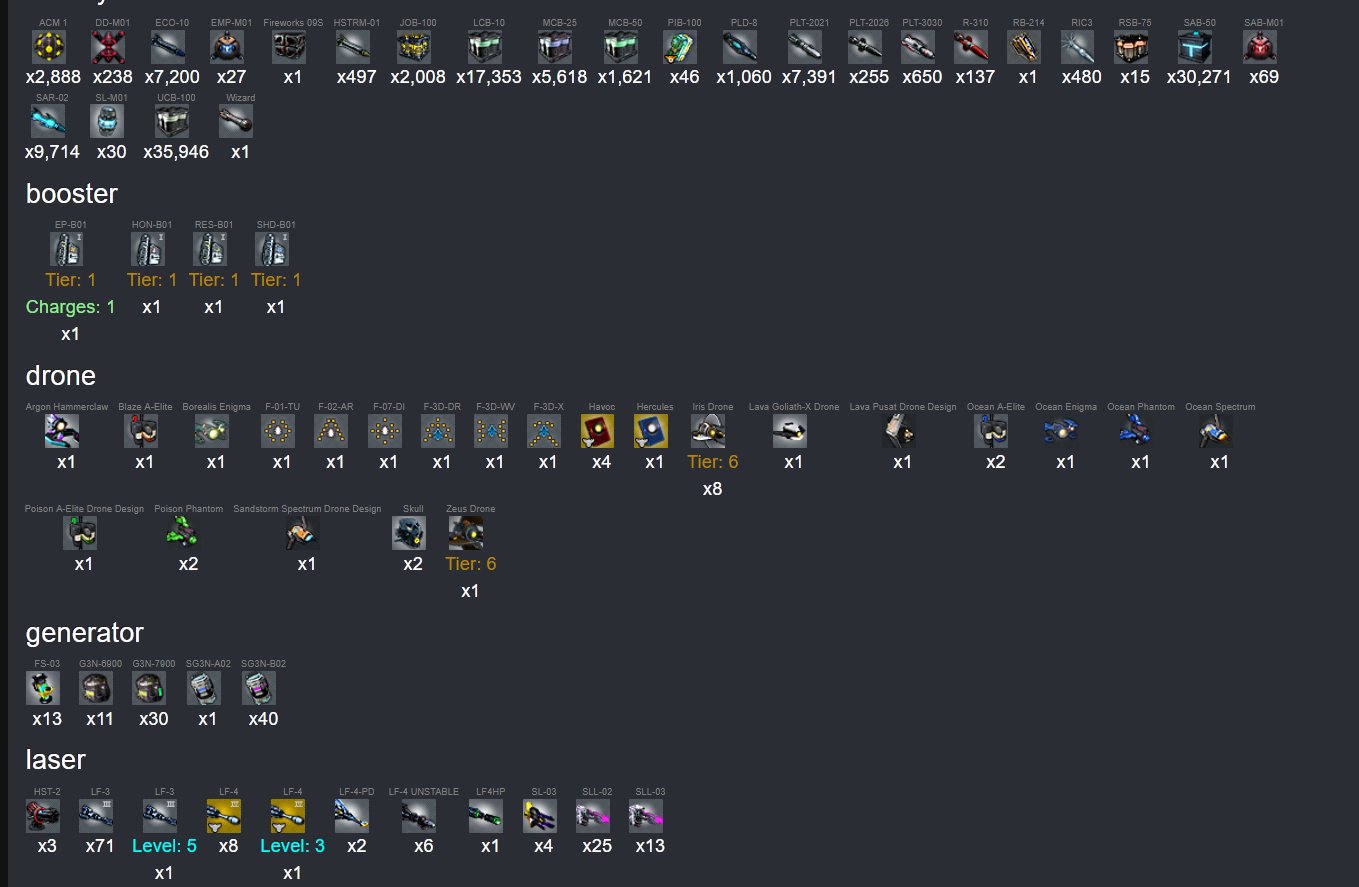Select the HST-2 laser icon
The height and width of the screenshot is (887, 1359).
pos(43,816)
